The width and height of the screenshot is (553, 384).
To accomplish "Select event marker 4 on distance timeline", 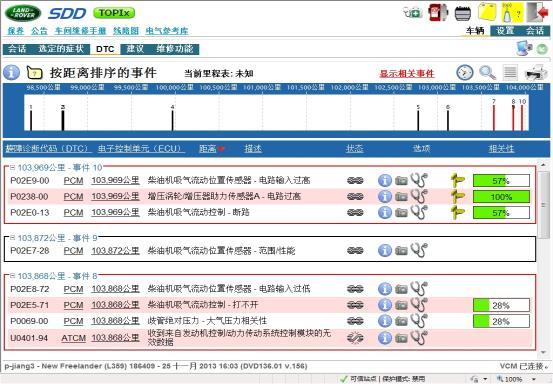I will [172, 118].
